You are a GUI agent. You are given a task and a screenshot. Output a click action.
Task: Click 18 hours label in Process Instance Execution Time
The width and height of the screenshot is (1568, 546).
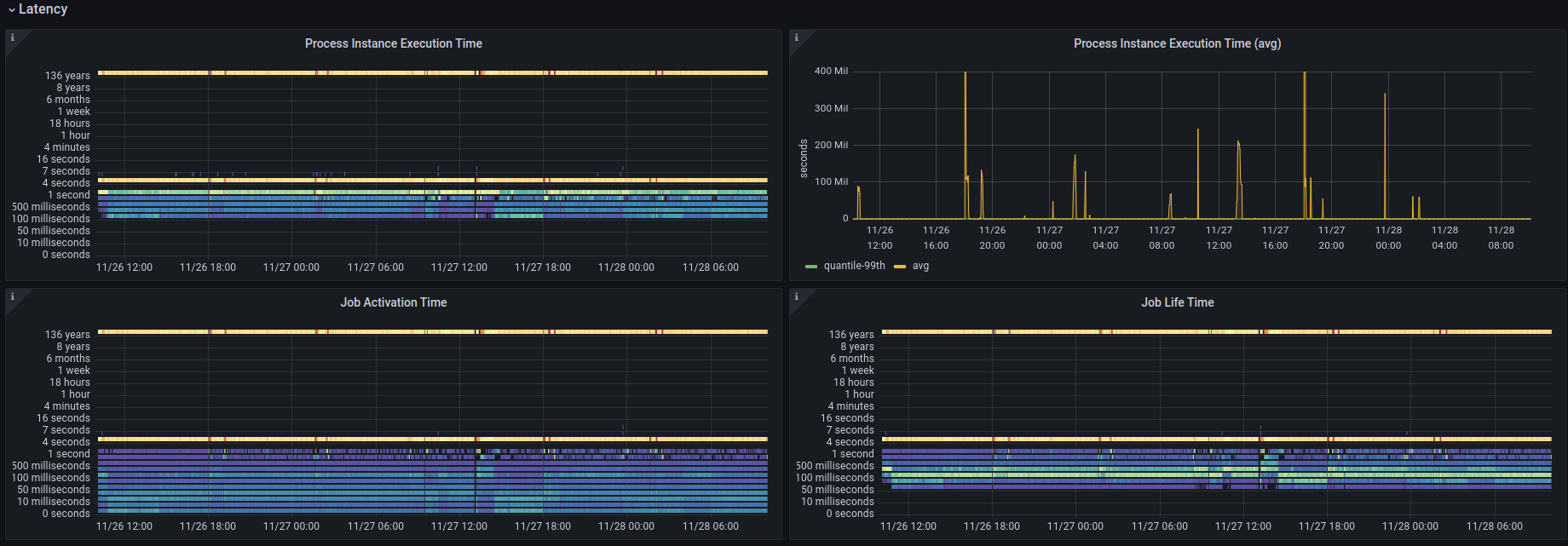coord(69,124)
